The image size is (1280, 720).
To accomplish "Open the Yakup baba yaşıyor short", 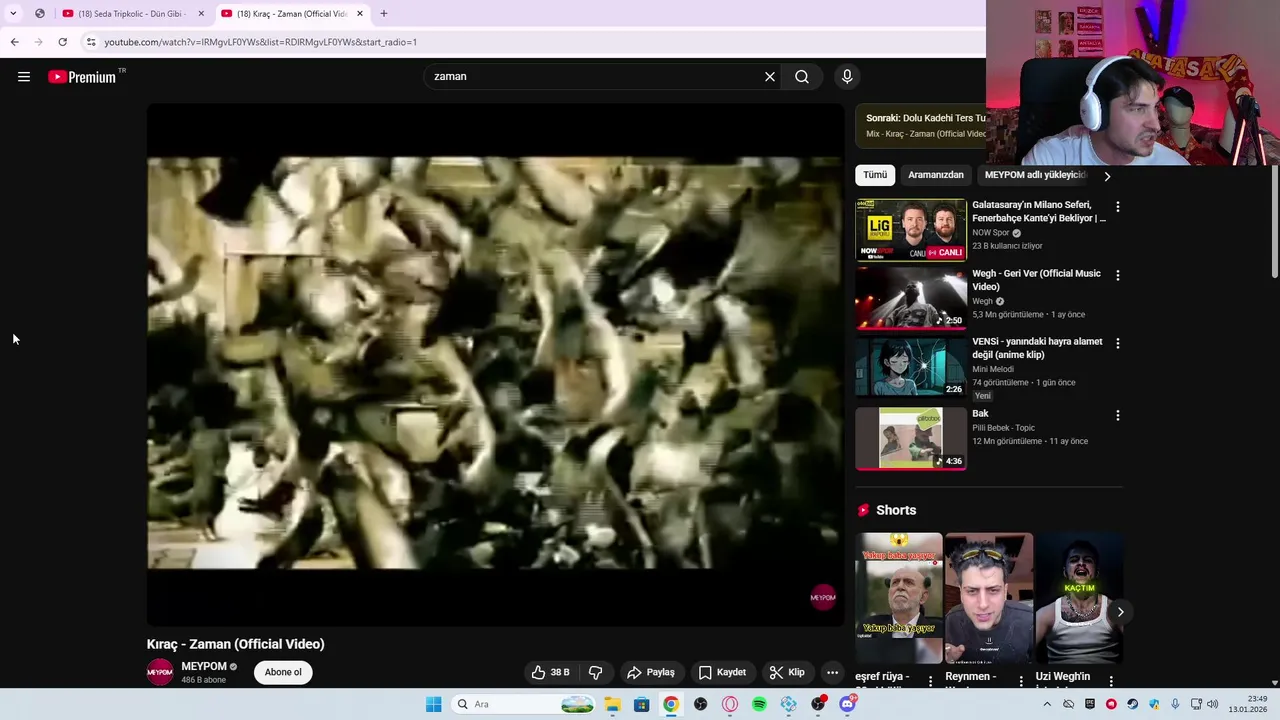I will point(899,598).
